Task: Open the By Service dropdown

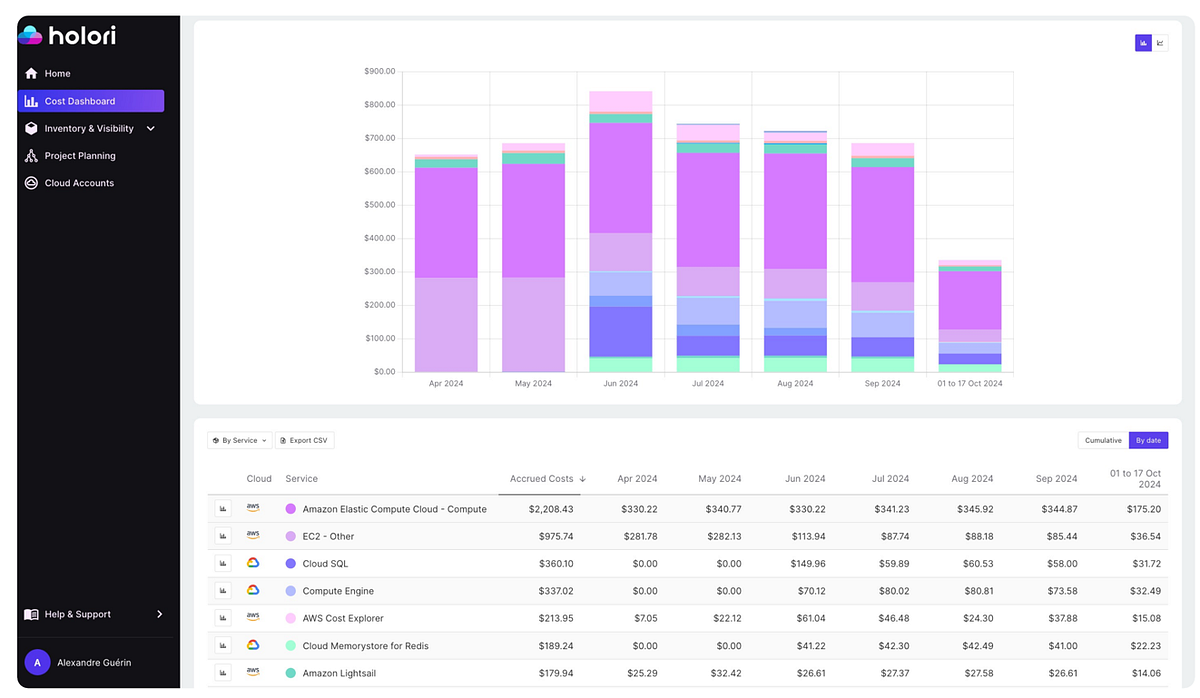Action: point(240,440)
